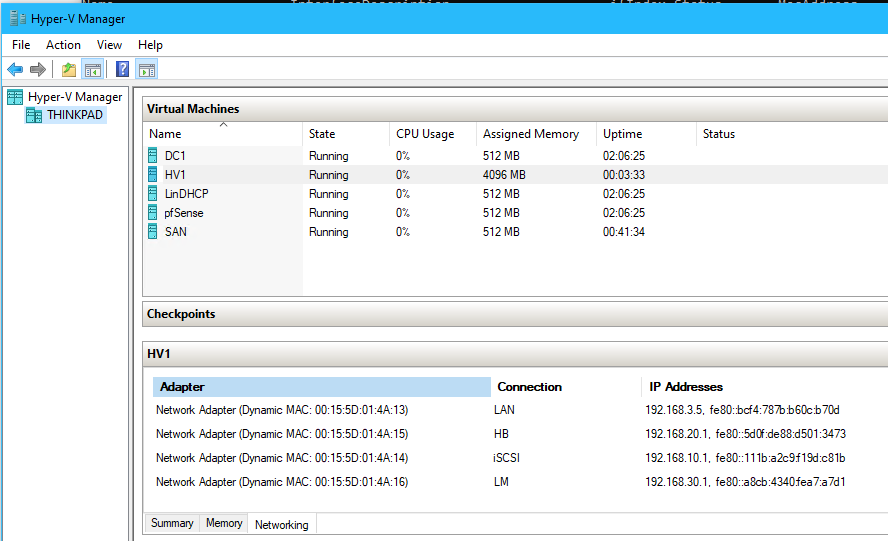The height and width of the screenshot is (541, 888).
Task: Click the Up one level folder icon
Action: pos(69,70)
